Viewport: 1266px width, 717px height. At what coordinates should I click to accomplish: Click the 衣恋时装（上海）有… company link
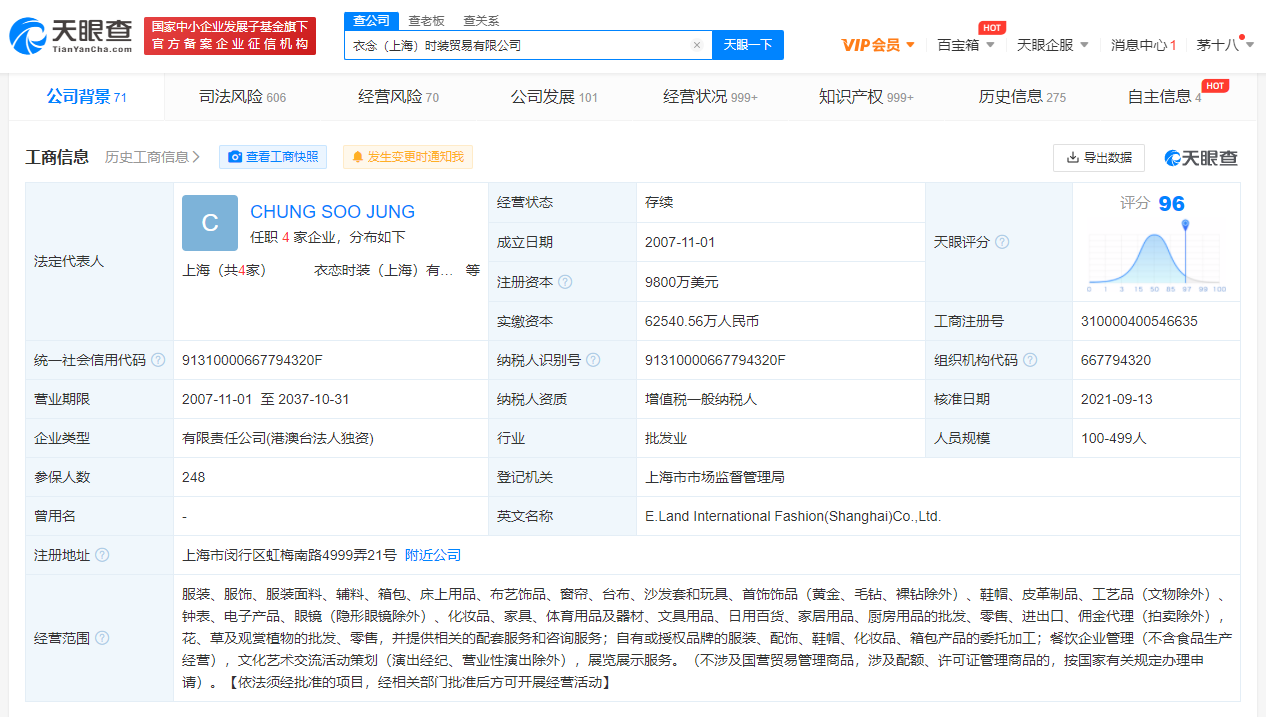384,270
